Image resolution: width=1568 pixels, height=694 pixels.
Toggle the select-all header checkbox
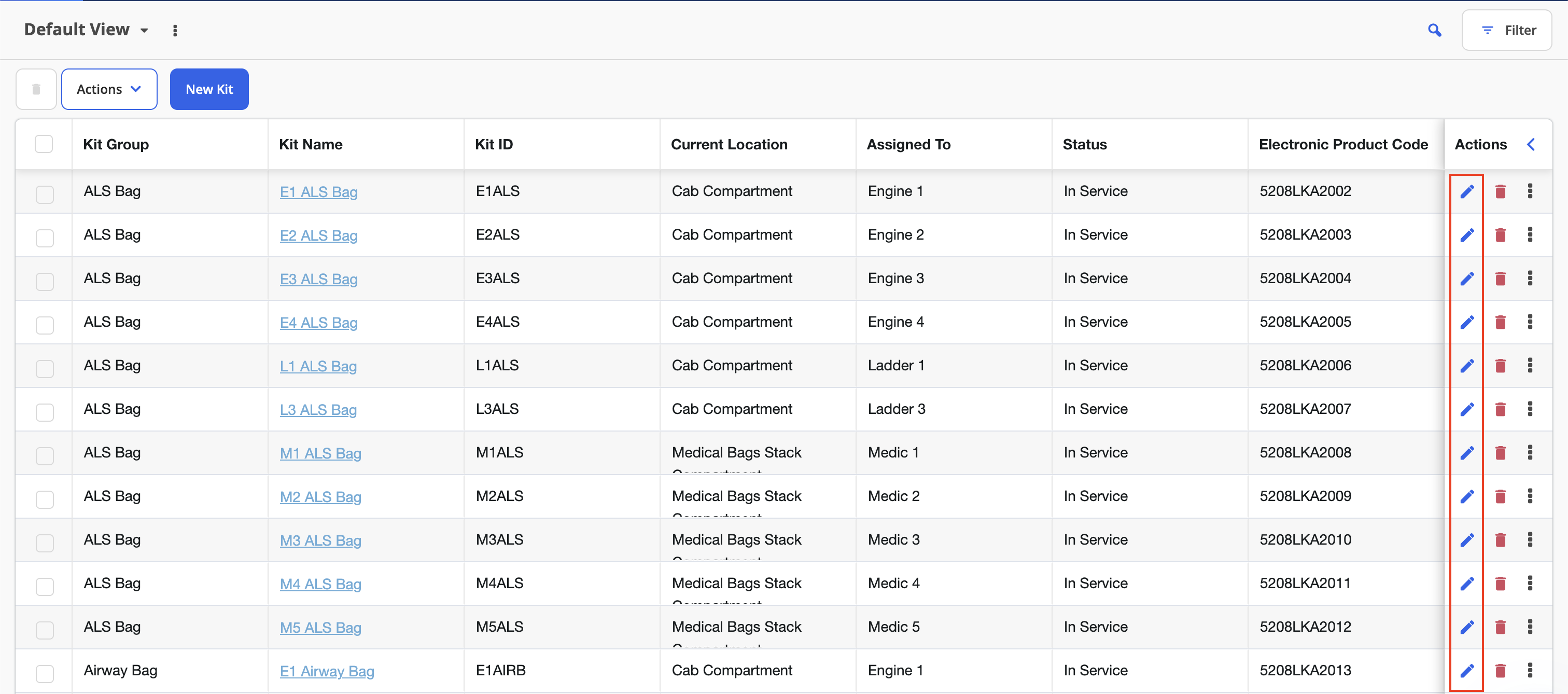44,144
